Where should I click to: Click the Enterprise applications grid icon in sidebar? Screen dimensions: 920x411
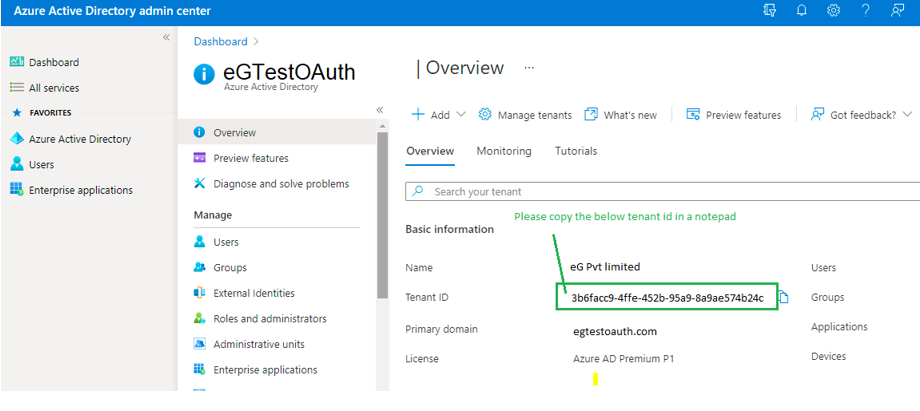point(17,190)
